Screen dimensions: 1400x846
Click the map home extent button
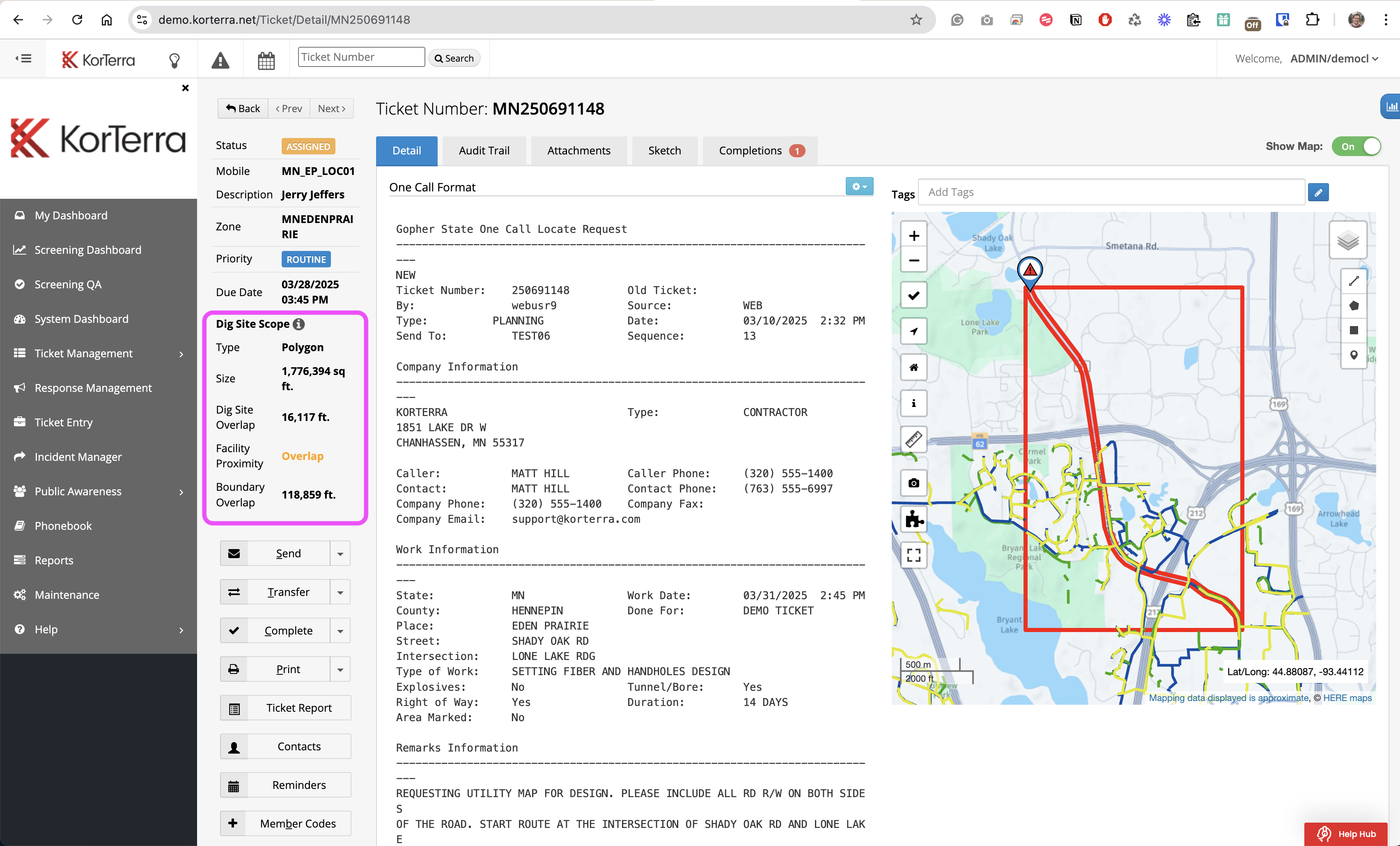click(913, 367)
